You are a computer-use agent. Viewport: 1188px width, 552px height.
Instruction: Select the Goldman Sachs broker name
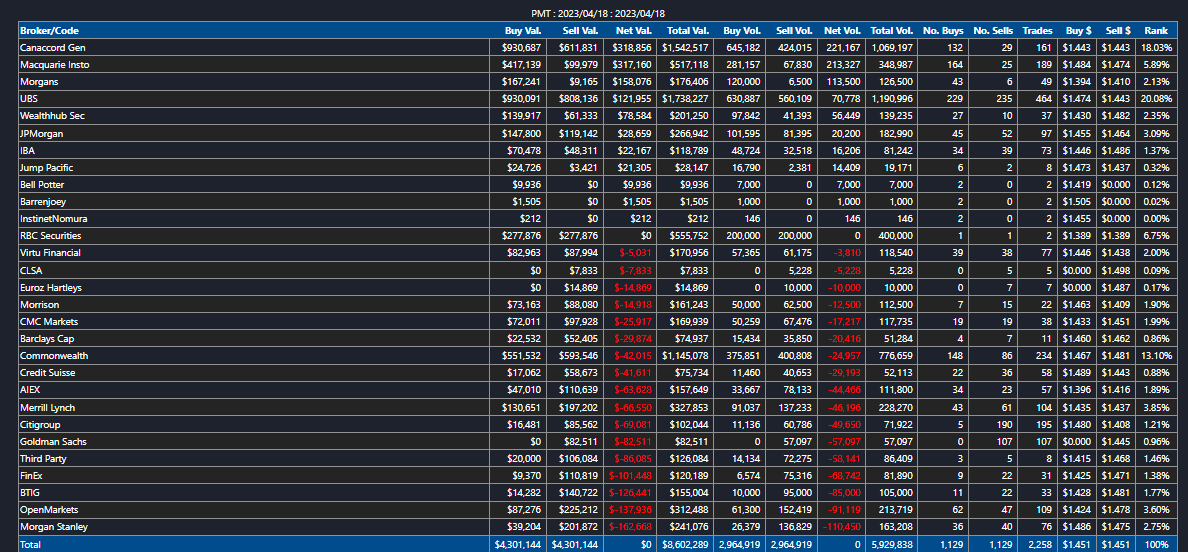click(52, 441)
